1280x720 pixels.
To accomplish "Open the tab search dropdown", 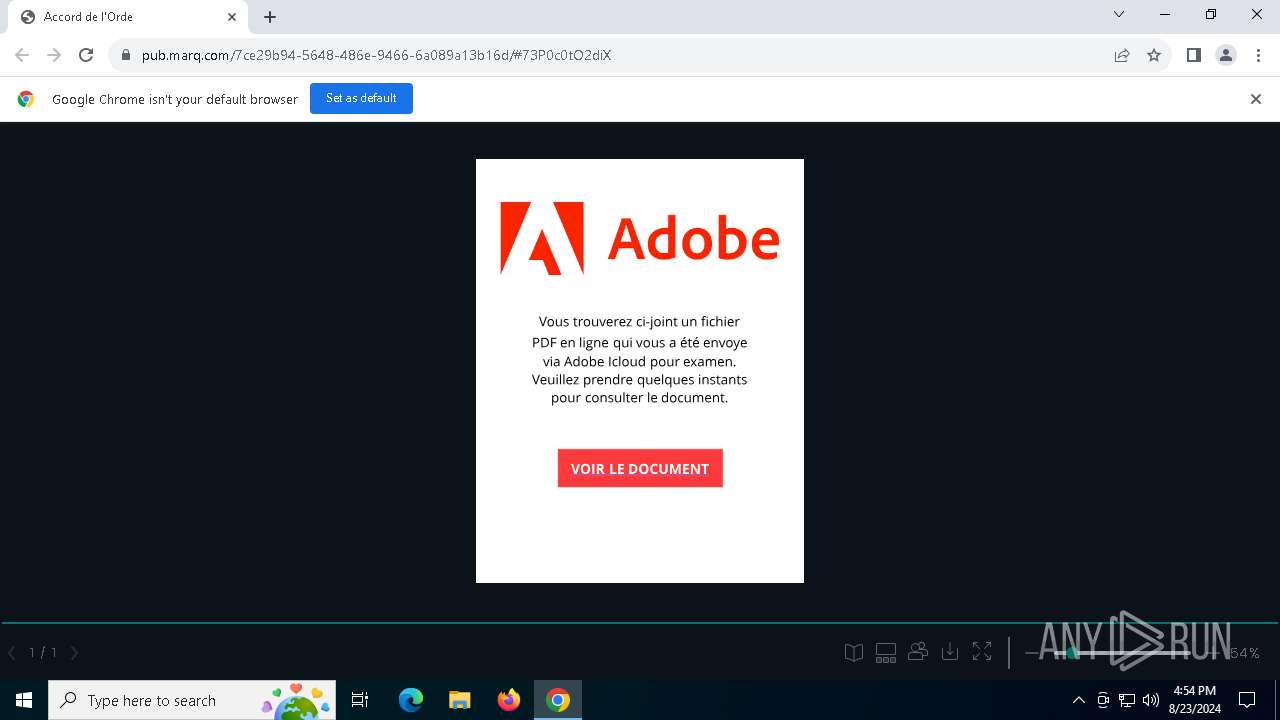I will [x=1119, y=14].
